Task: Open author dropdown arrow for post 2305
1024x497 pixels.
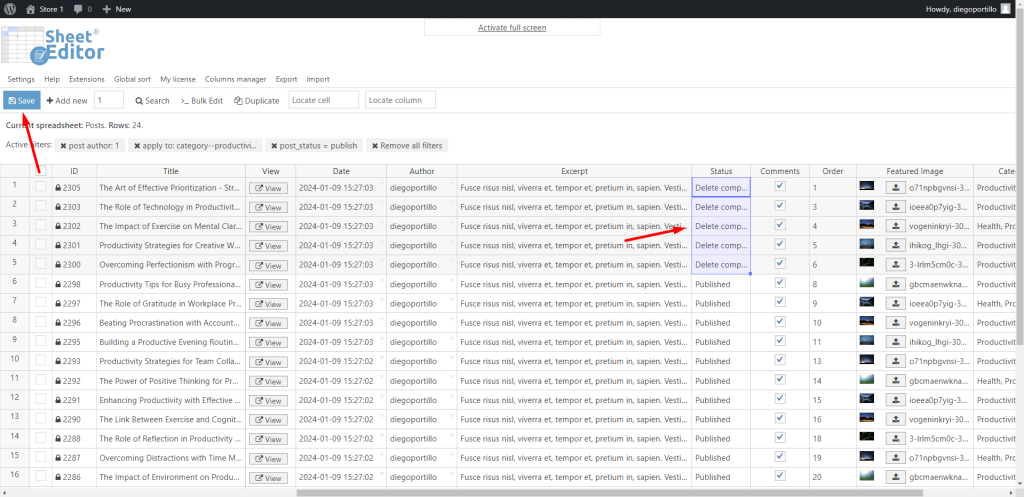Action: point(451,184)
